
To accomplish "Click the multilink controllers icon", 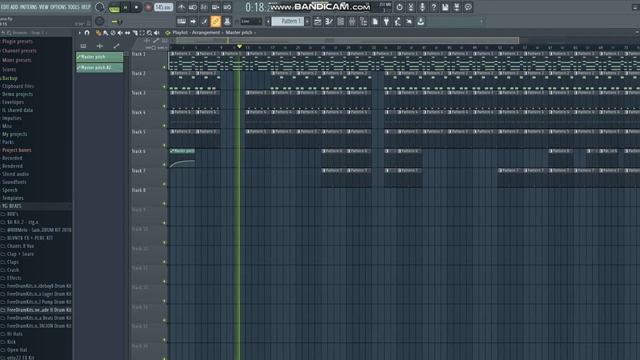I will [227, 21].
